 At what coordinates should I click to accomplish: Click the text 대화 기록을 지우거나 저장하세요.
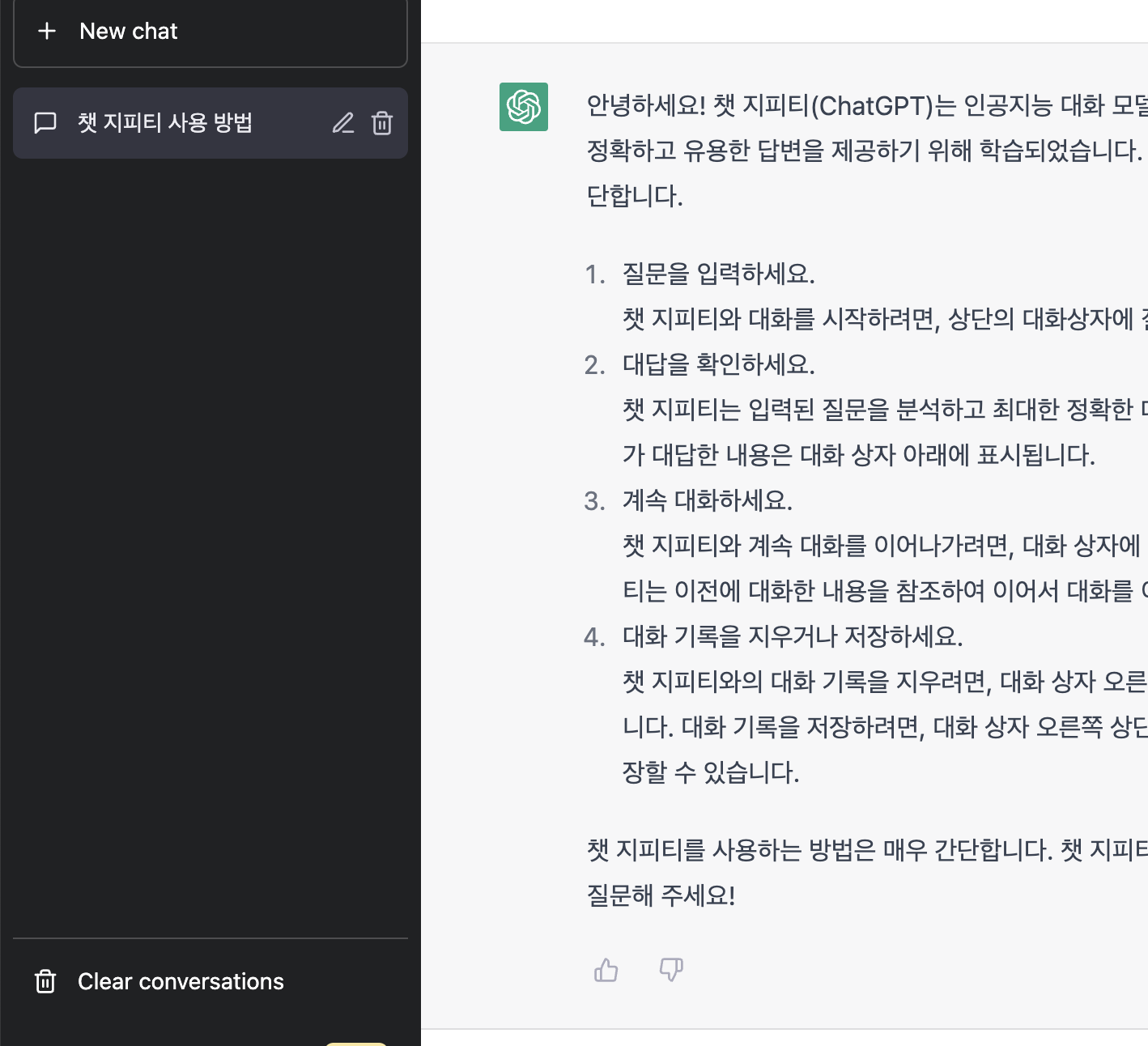tap(793, 637)
